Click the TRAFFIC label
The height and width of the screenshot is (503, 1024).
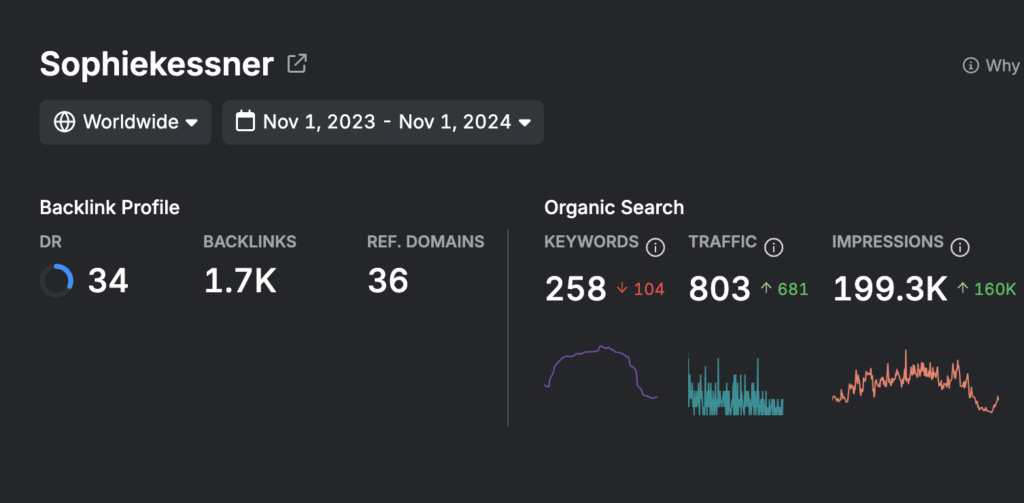(x=723, y=242)
